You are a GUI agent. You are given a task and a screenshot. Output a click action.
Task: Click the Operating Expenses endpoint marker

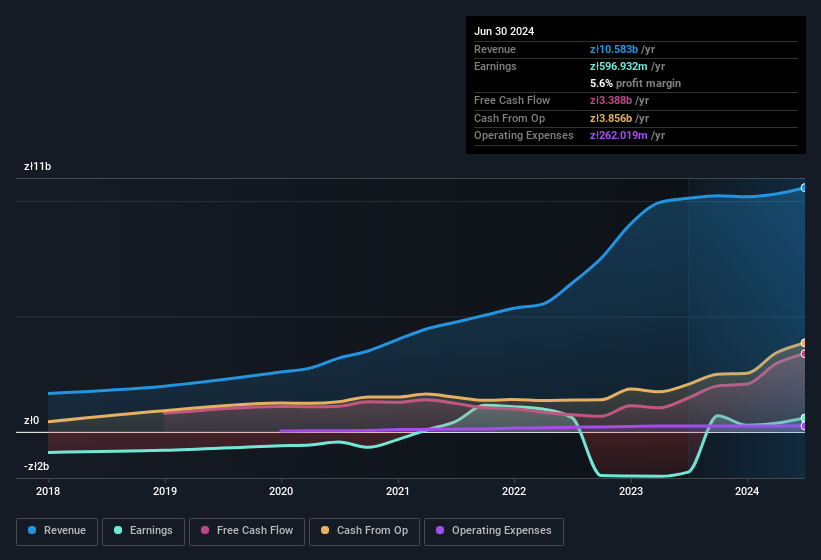coord(804,426)
